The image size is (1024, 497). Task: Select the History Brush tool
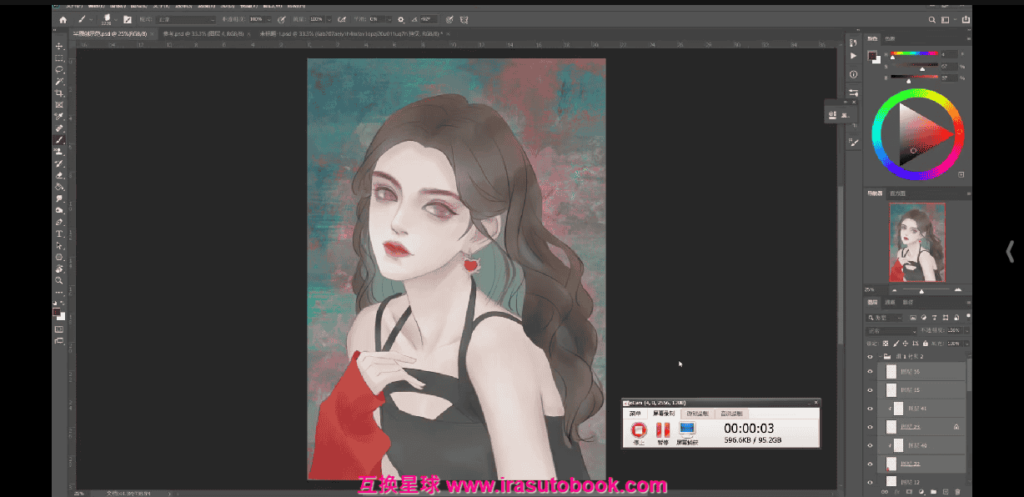(x=59, y=163)
